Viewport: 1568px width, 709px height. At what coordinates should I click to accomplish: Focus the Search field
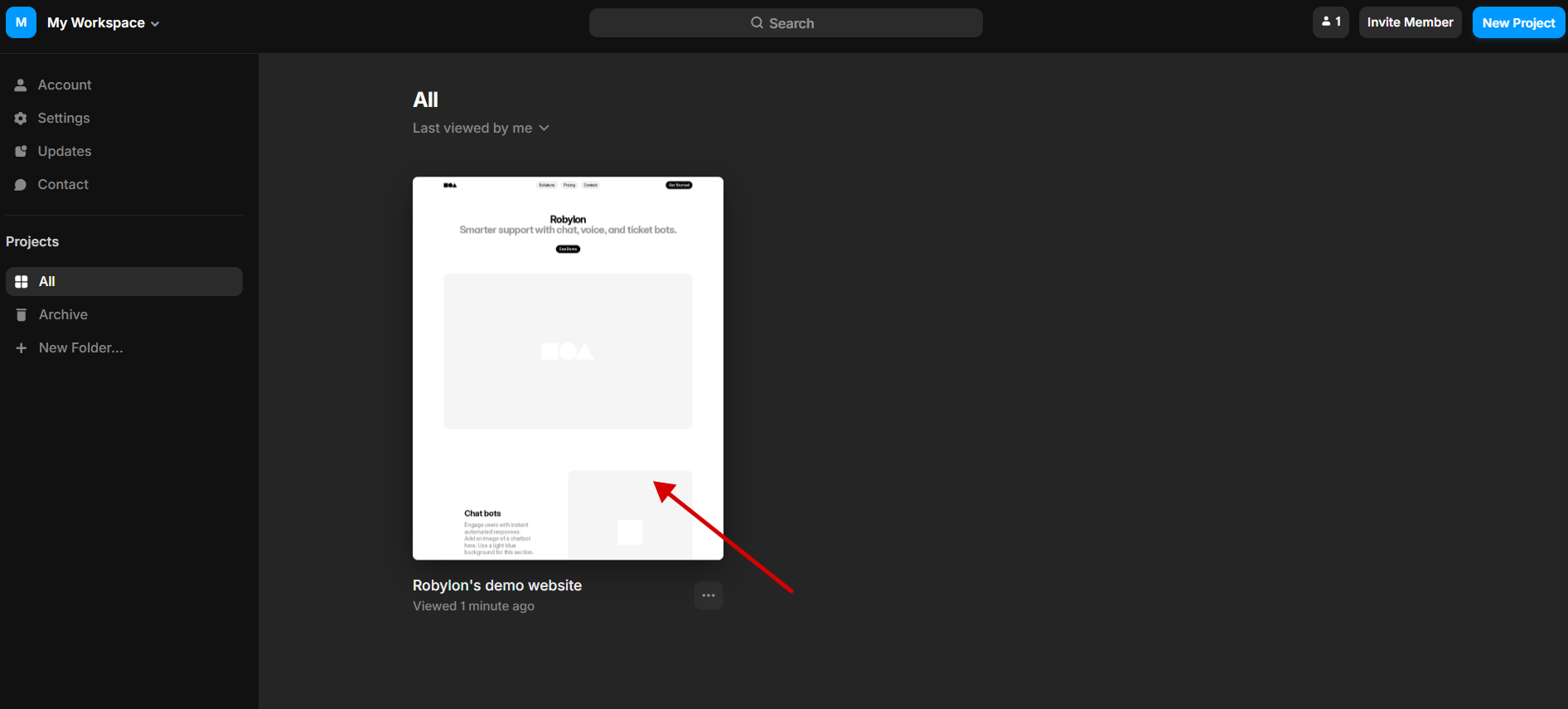[x=786, y=23]
